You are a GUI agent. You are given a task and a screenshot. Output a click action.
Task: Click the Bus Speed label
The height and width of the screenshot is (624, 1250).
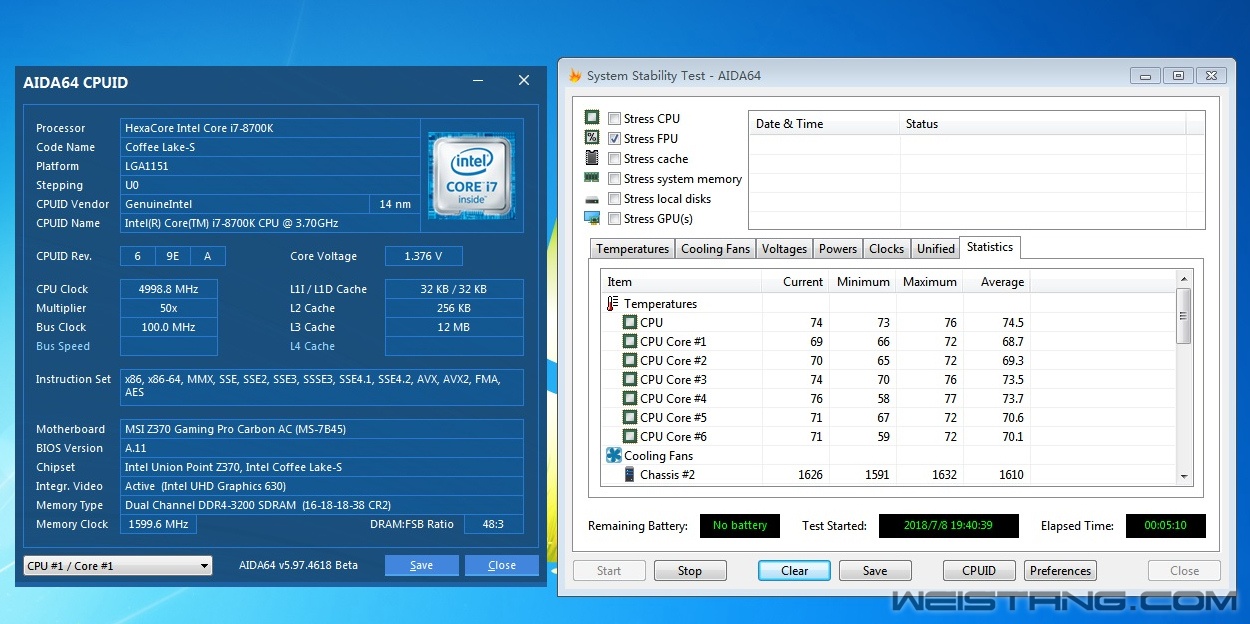point(63,346)
